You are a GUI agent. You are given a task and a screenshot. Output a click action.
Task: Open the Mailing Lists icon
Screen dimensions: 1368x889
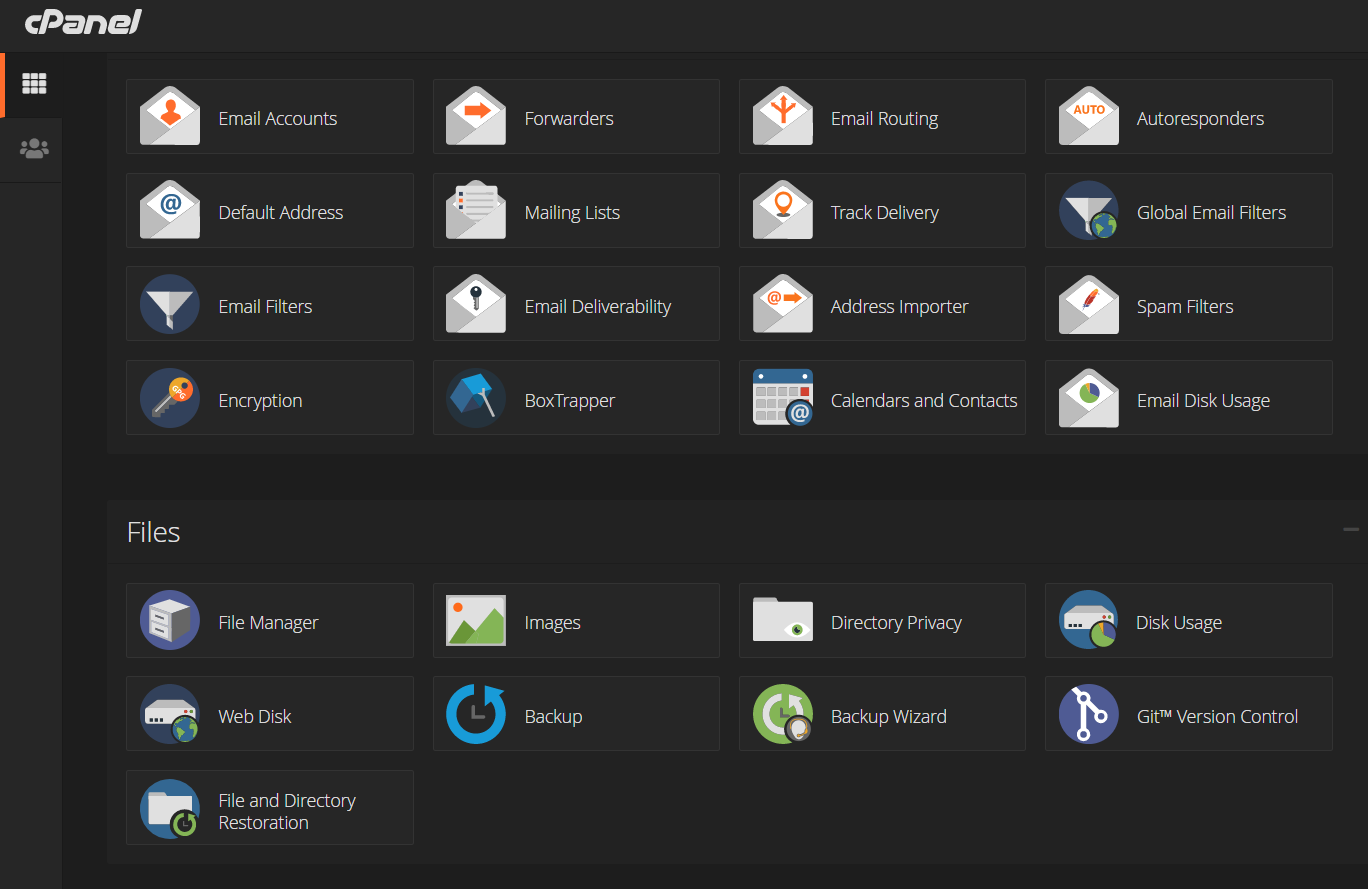(476, 211)
